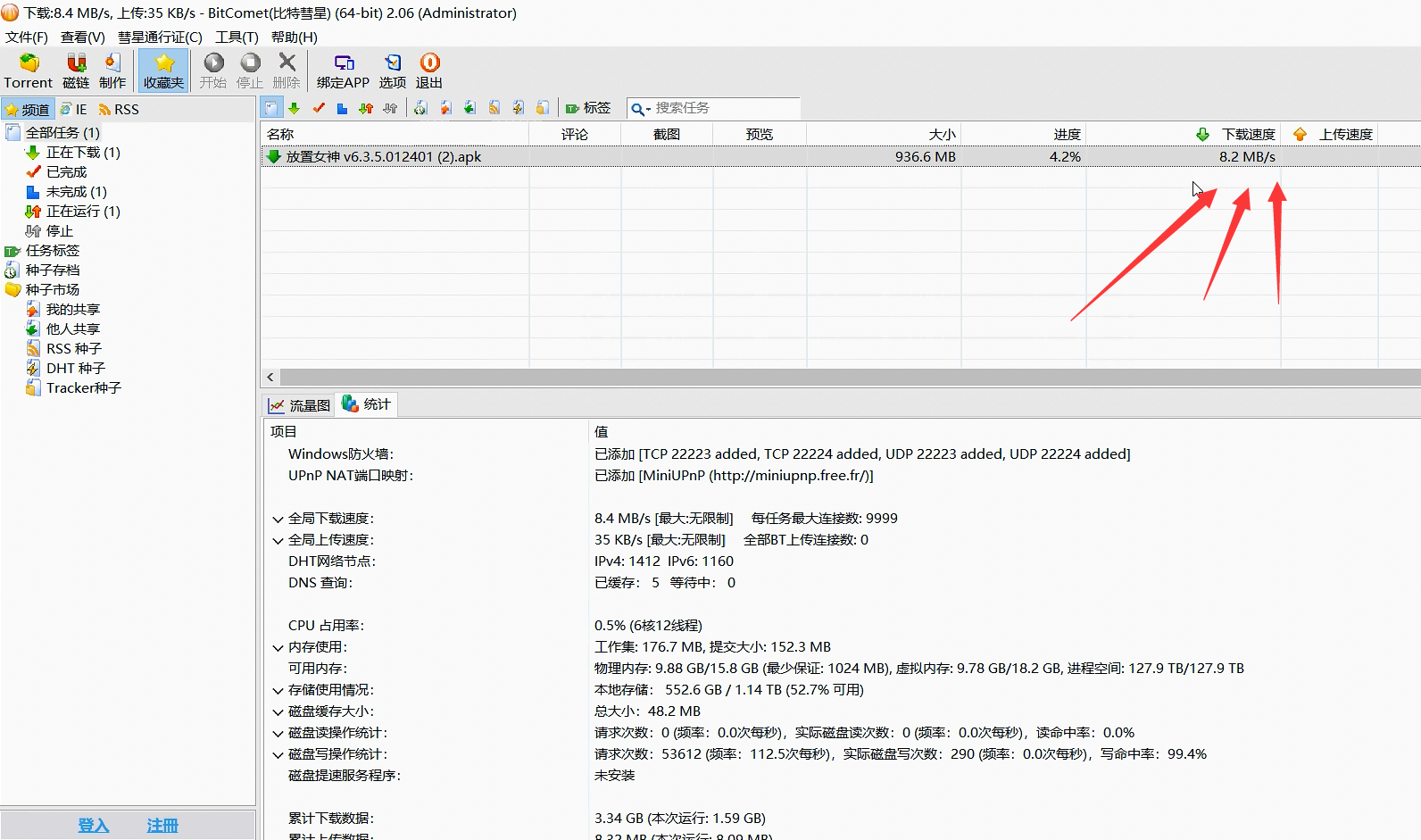Click the others-shares filter icon
The image size is (1421, 840).
coord(470,108)
